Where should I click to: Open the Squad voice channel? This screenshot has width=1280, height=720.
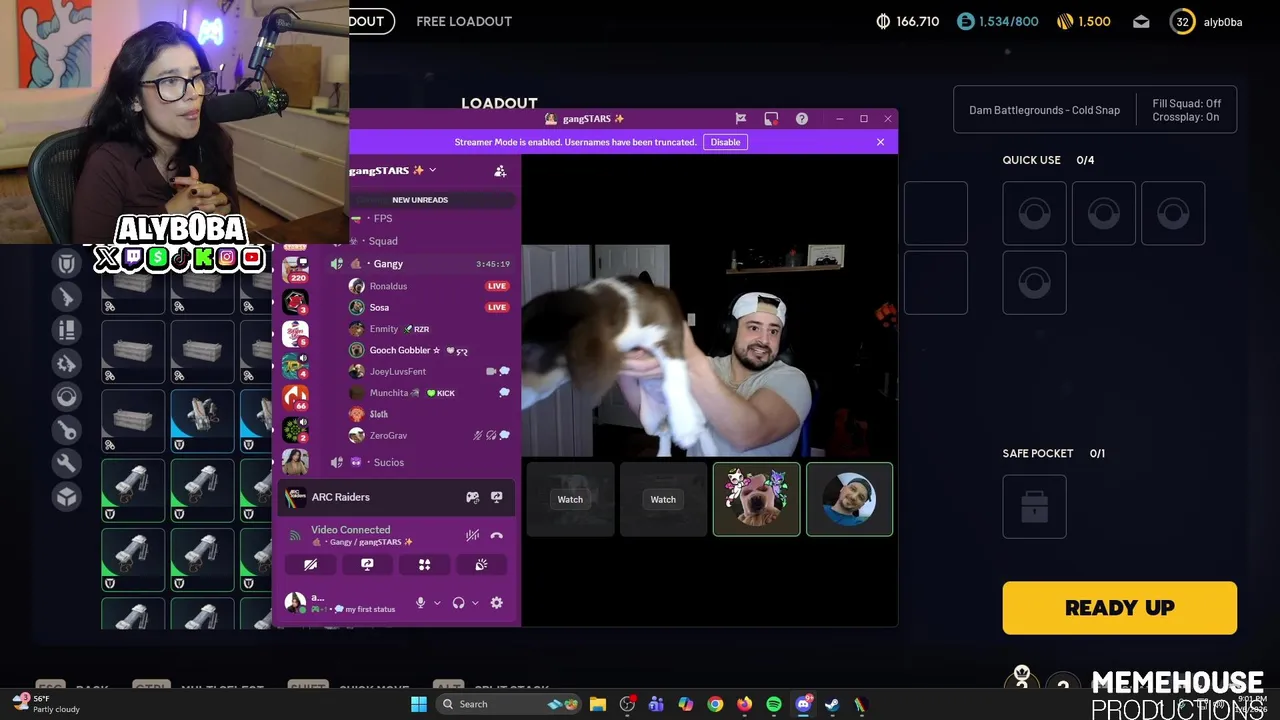coord(383,241)
